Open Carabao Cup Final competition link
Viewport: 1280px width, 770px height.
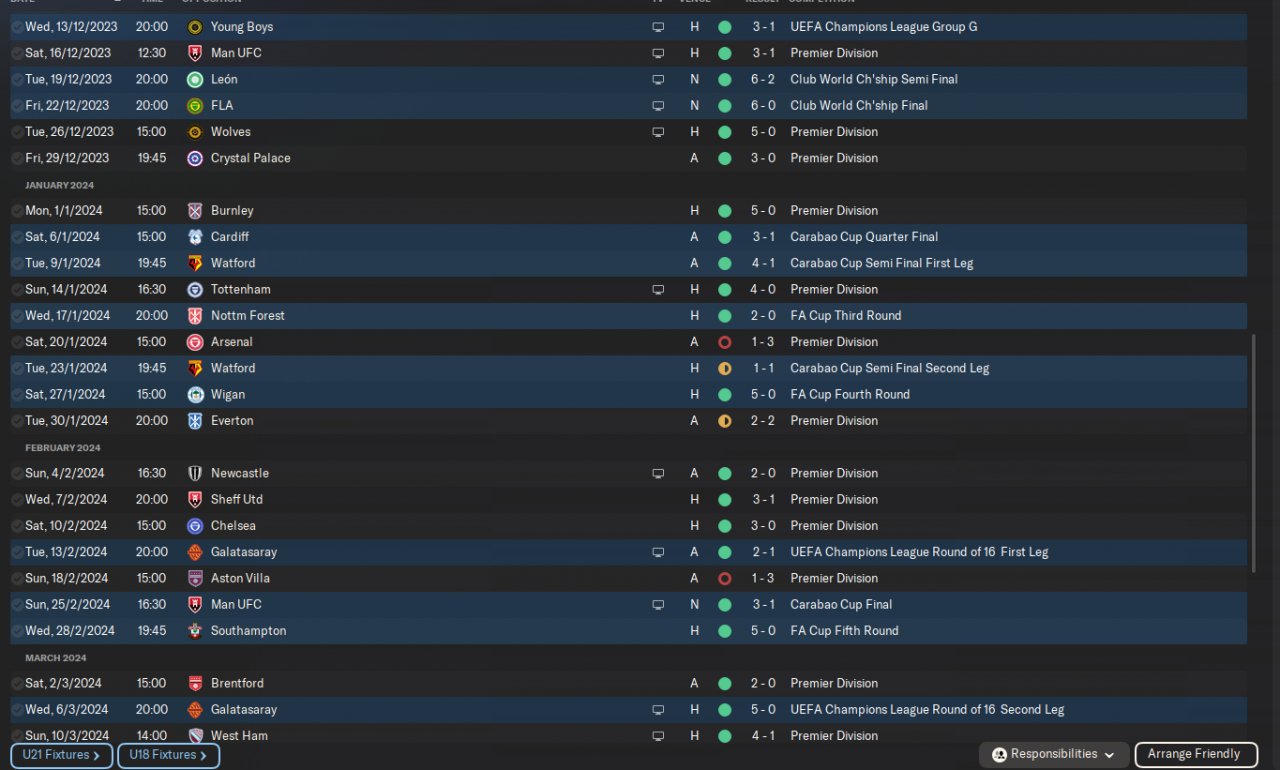pos(841,604)
